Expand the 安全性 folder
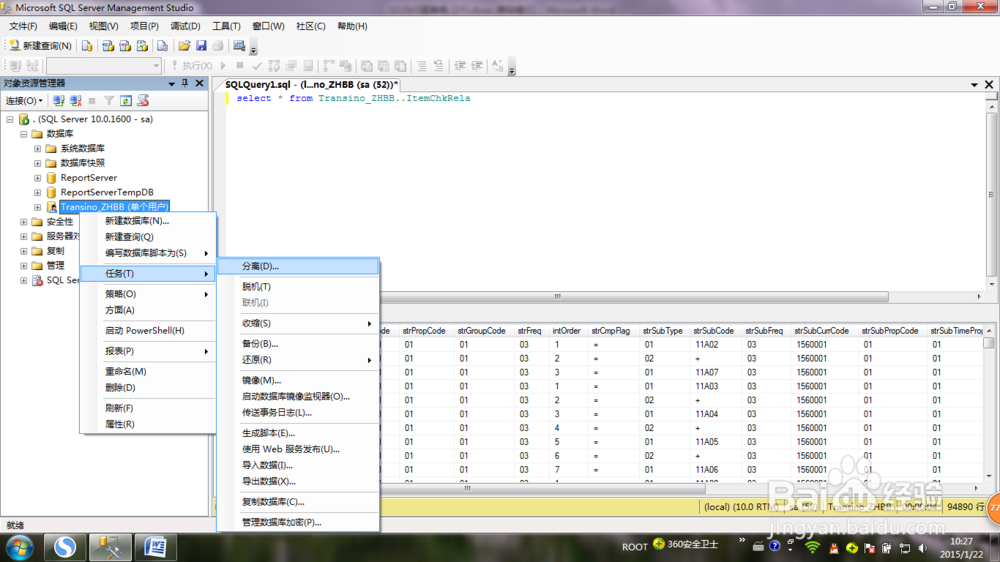 [x=24, y=222]
